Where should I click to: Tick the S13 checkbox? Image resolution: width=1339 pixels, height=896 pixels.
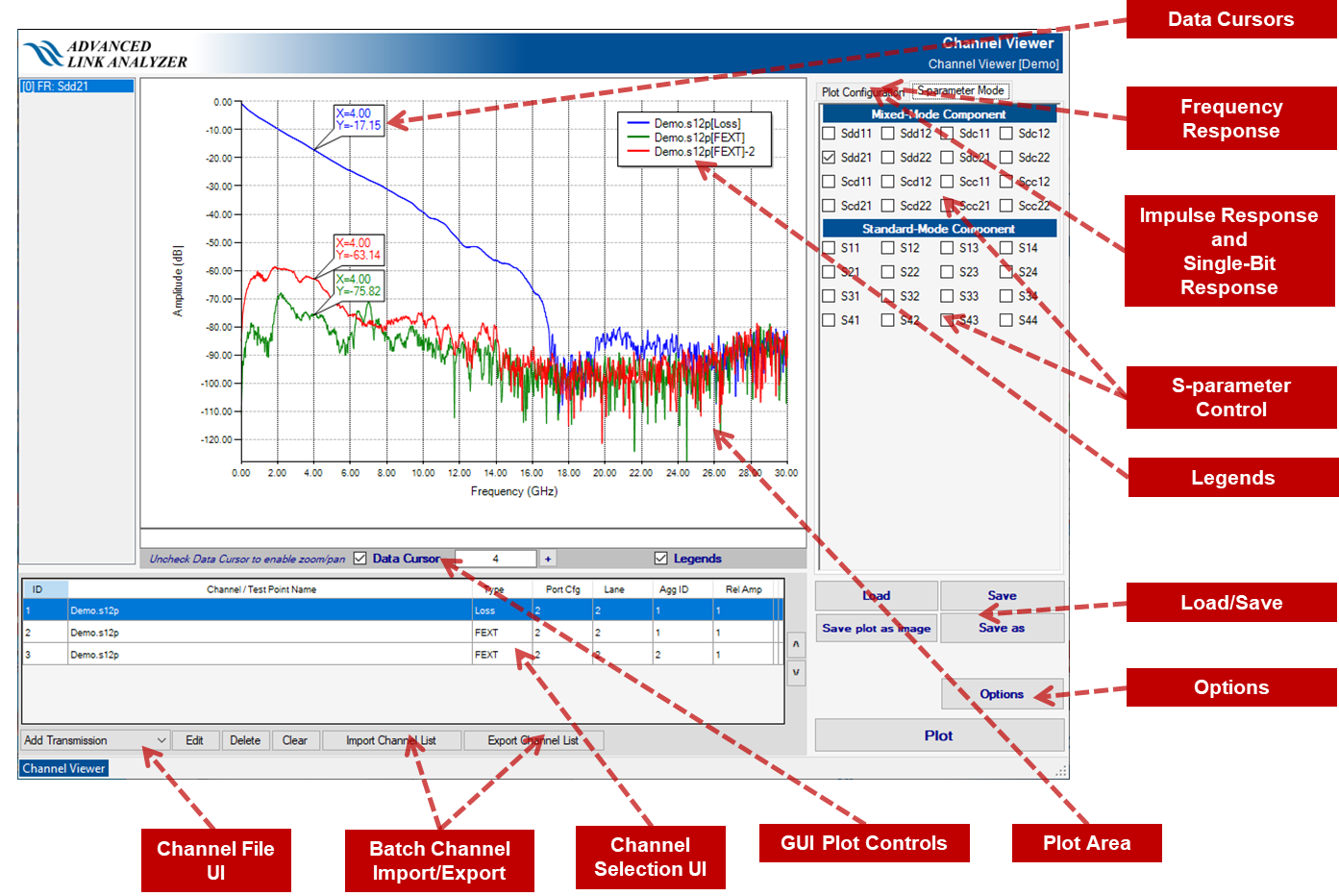(947, 248)
